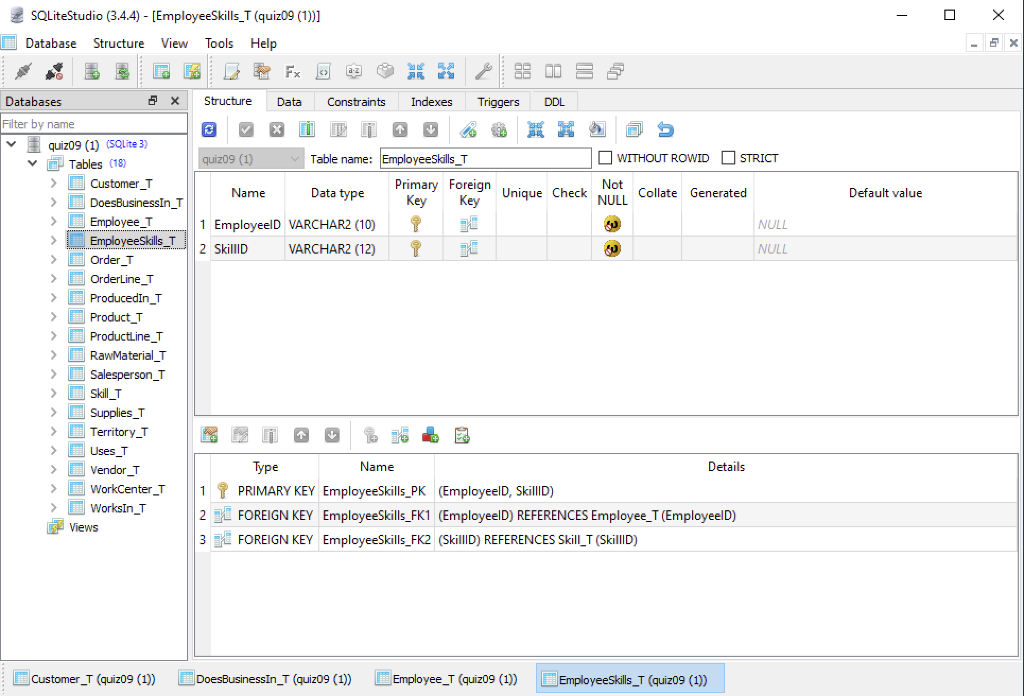Expand the Order_T table node
This screenshot has height=696, width=1024.
54,259
